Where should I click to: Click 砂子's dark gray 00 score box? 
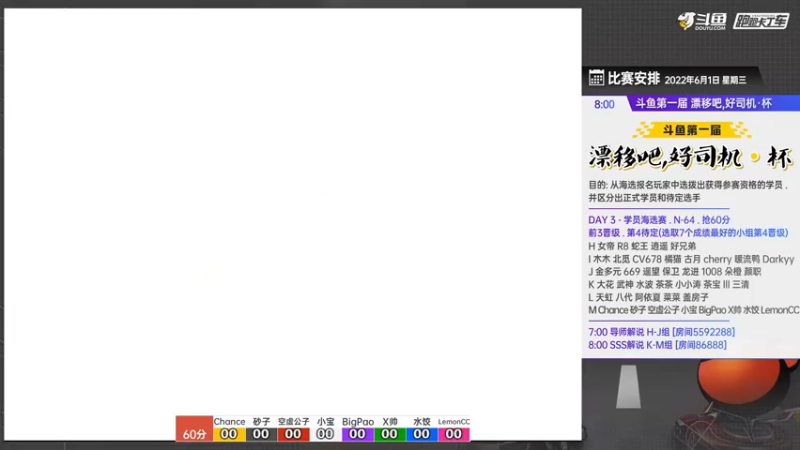[x=261, y=434]
